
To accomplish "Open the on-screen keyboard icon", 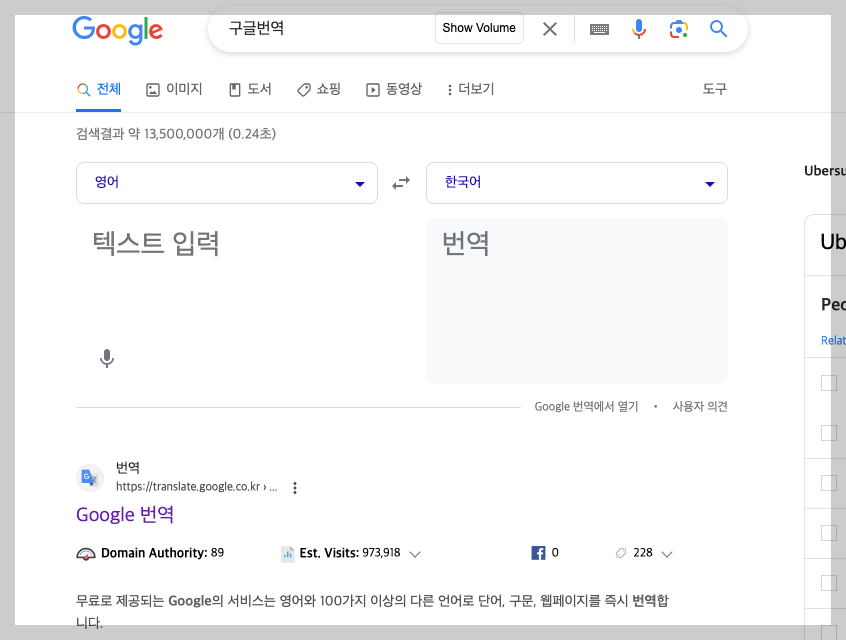I will pos(599,29).
